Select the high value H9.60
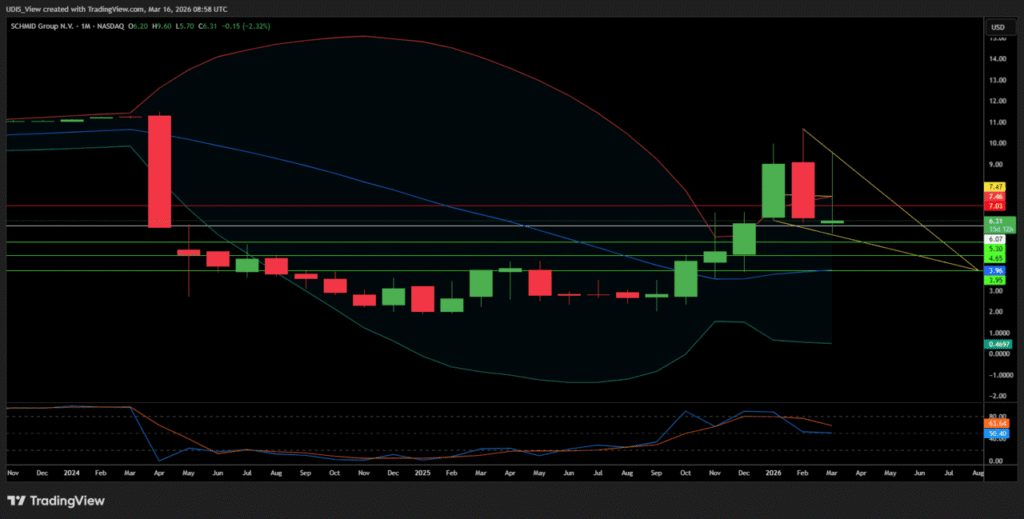 (162, 26)
